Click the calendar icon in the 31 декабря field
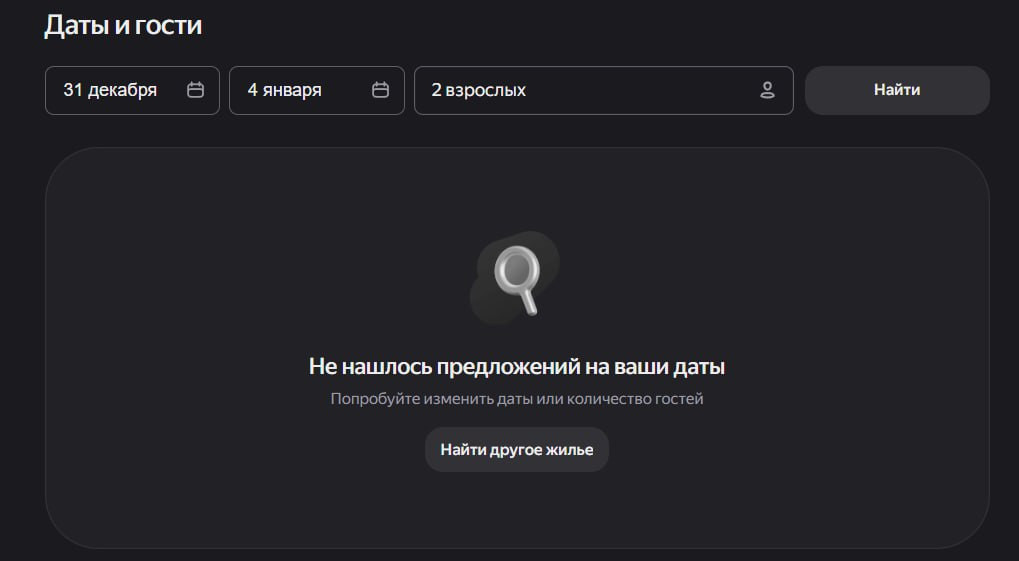Screen dimensions: 1019x561 tap(196, 90)
